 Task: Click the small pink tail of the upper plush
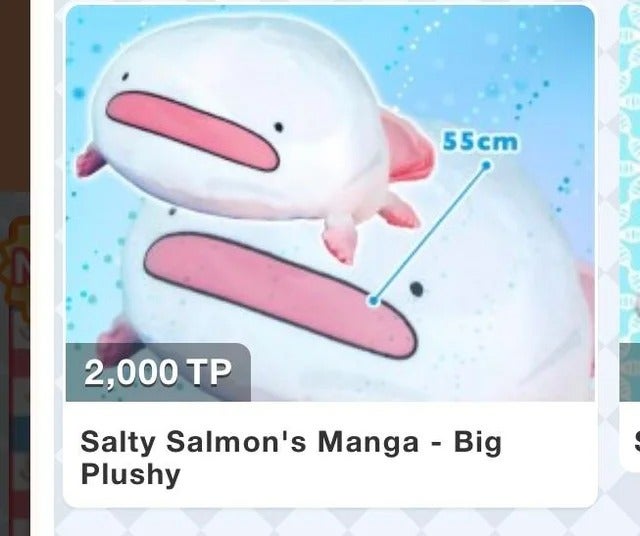pyautogui.click(x=91, y=161)
